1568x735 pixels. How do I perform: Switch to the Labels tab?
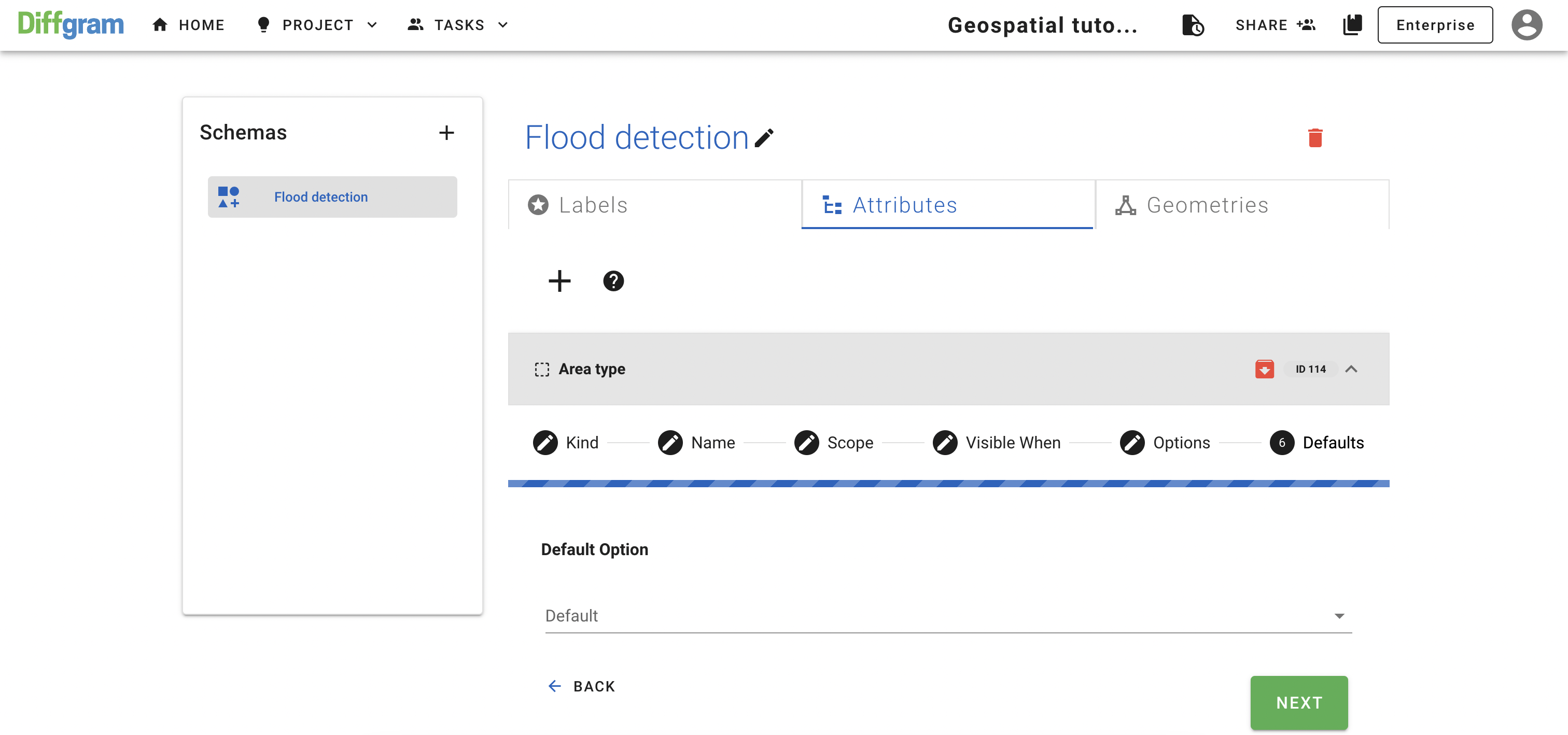(655, 205)
